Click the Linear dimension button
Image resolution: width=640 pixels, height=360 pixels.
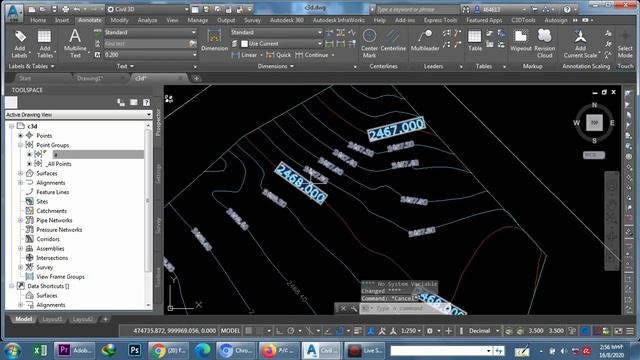(244, 55)
